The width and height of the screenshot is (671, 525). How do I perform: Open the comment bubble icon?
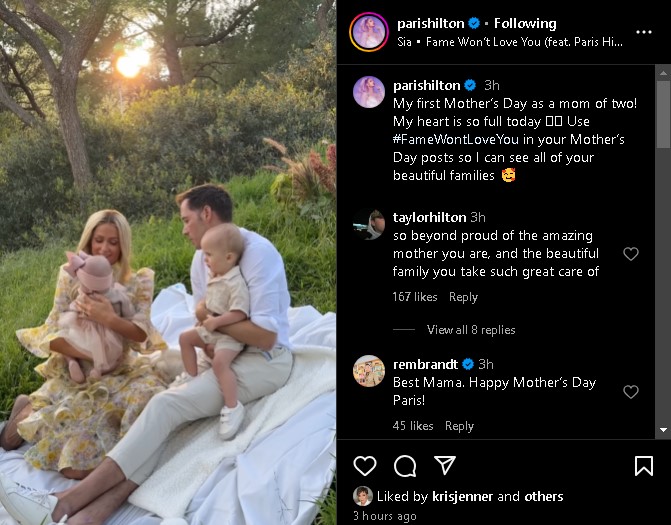click(405, 466)
